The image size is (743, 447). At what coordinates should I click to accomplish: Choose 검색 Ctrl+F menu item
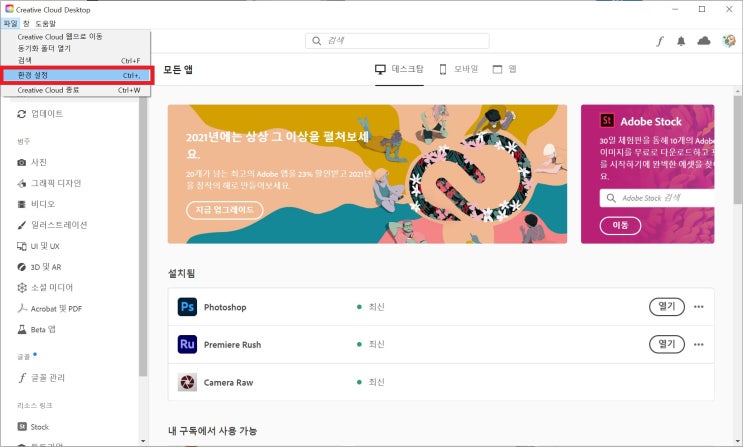[76, 61]
